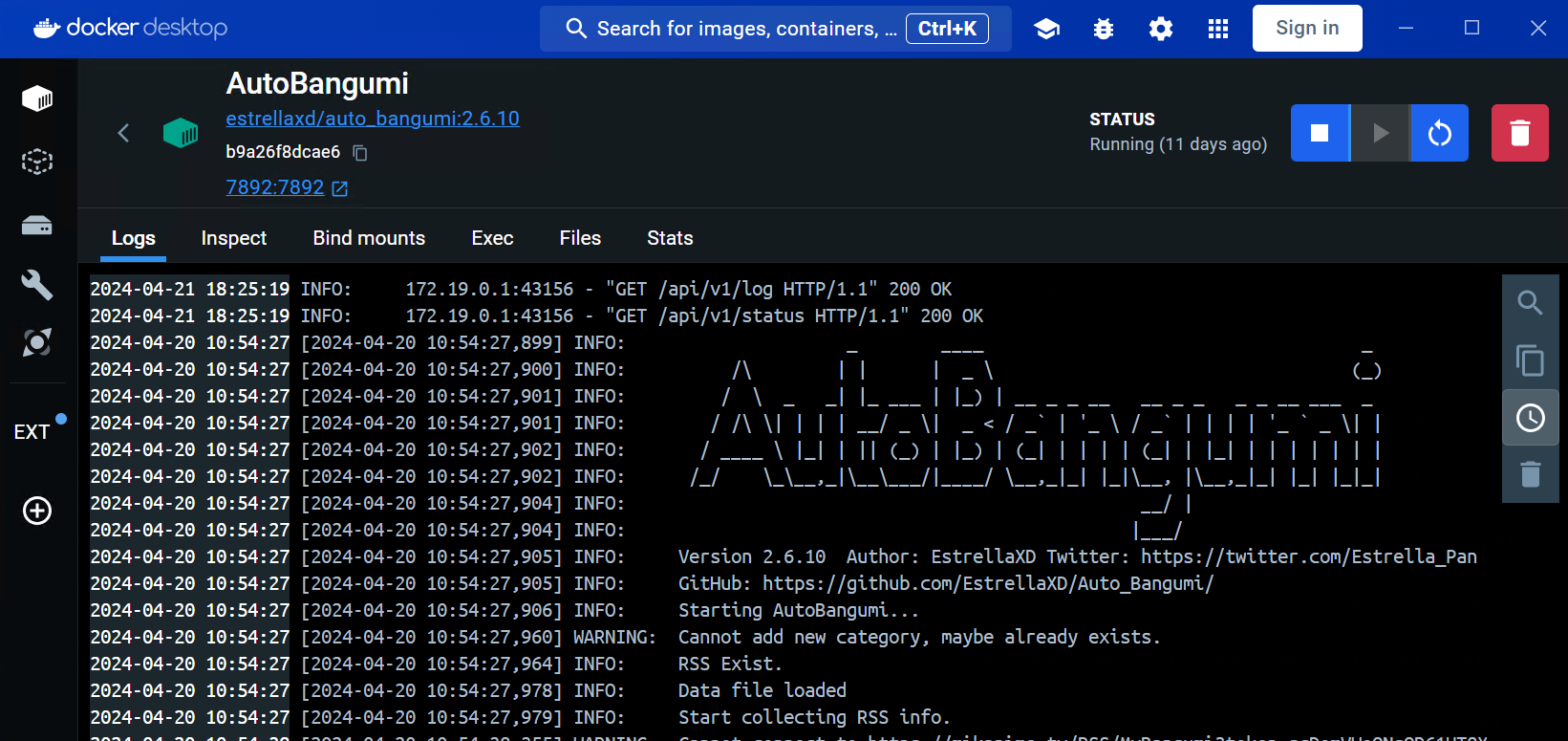Delete the container with trash button
Viewport: 1568px width, 741px height.
click(1520, 133)
